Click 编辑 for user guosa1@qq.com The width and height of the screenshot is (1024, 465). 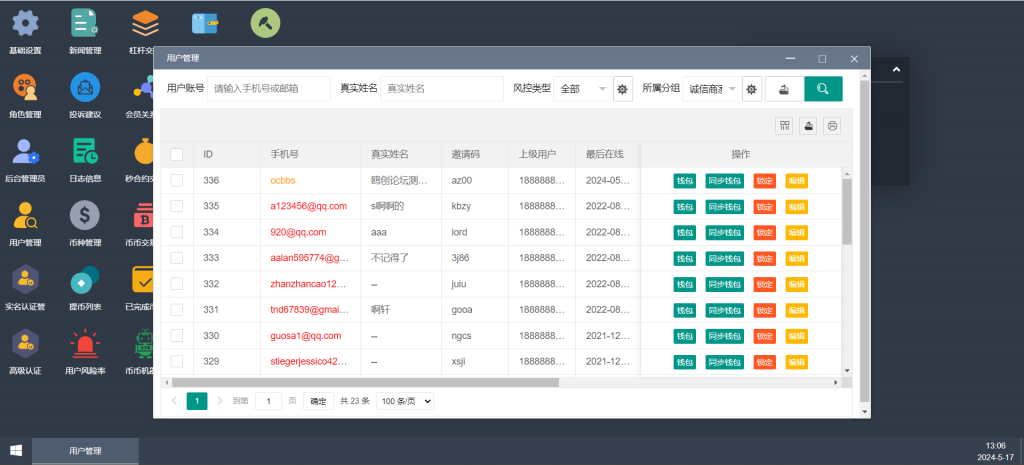click(796, 336)
